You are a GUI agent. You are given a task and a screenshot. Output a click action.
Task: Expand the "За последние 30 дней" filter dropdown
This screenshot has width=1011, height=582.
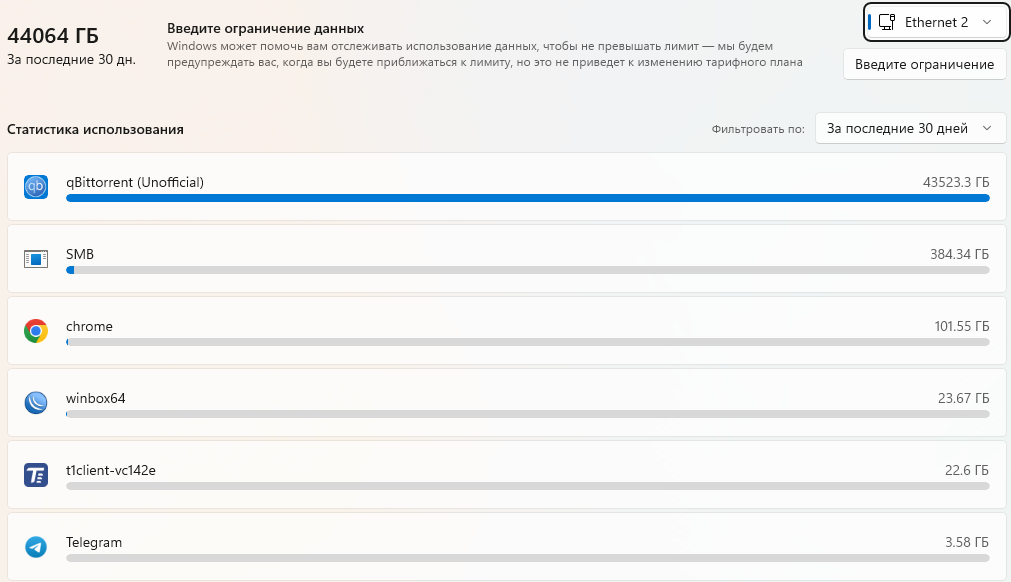(x=910, y=128)
